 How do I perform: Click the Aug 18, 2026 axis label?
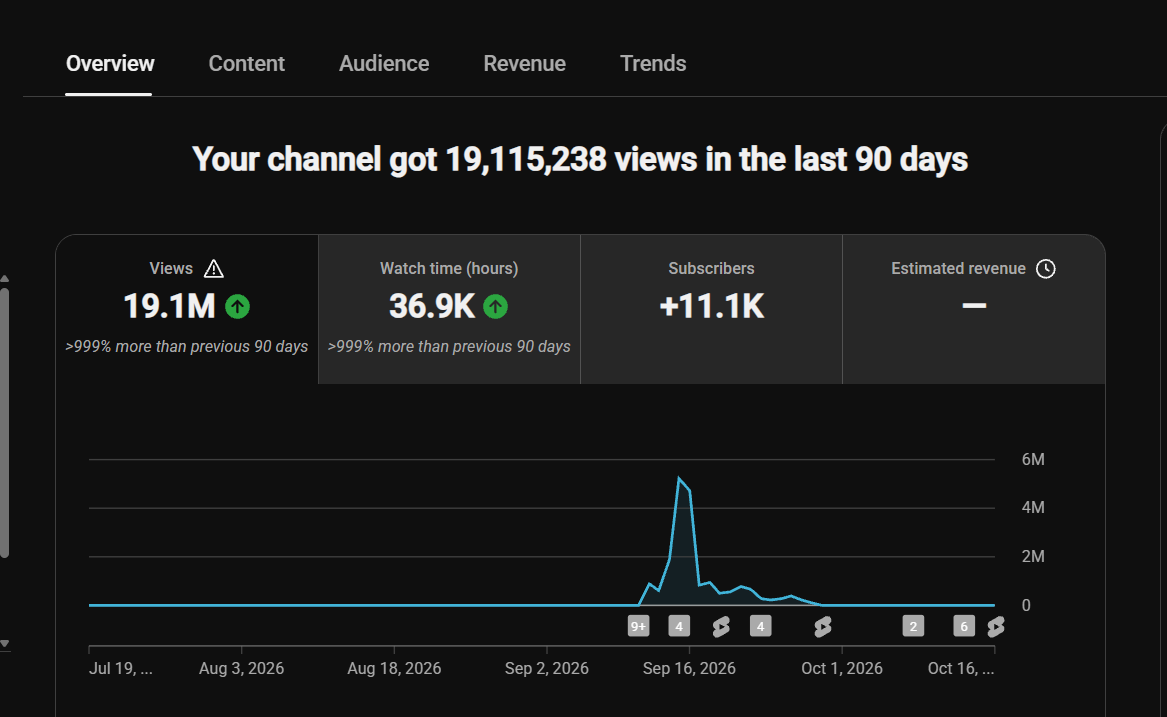(x=394, y=669)
